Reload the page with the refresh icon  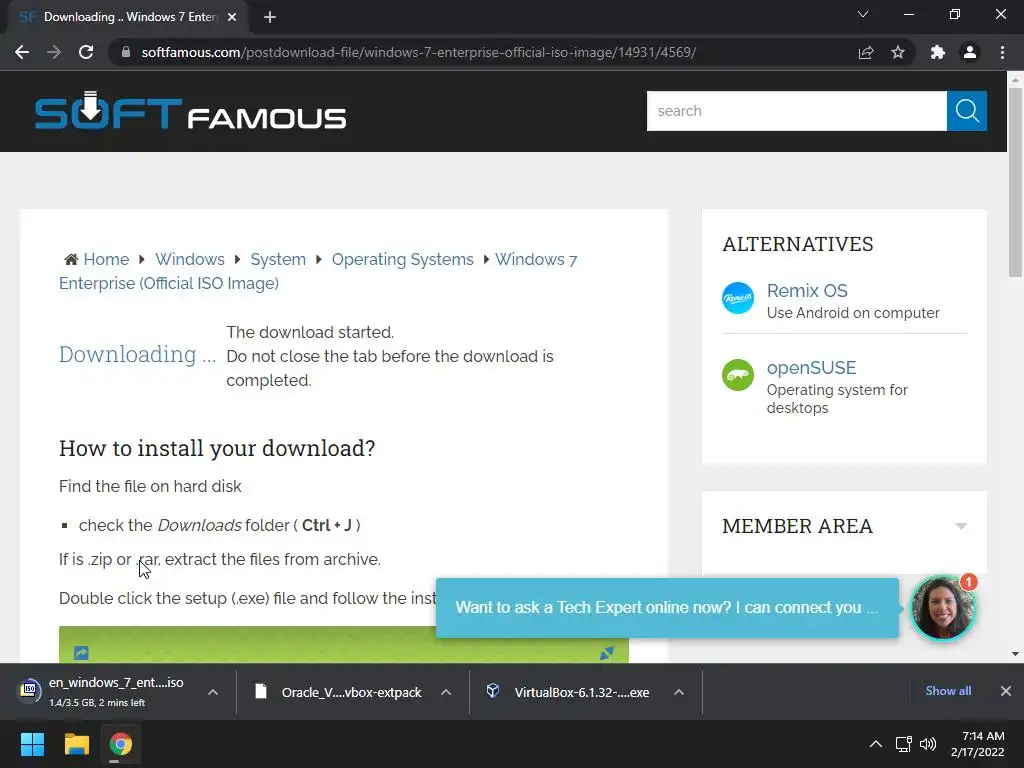click(x=86, y=52)
